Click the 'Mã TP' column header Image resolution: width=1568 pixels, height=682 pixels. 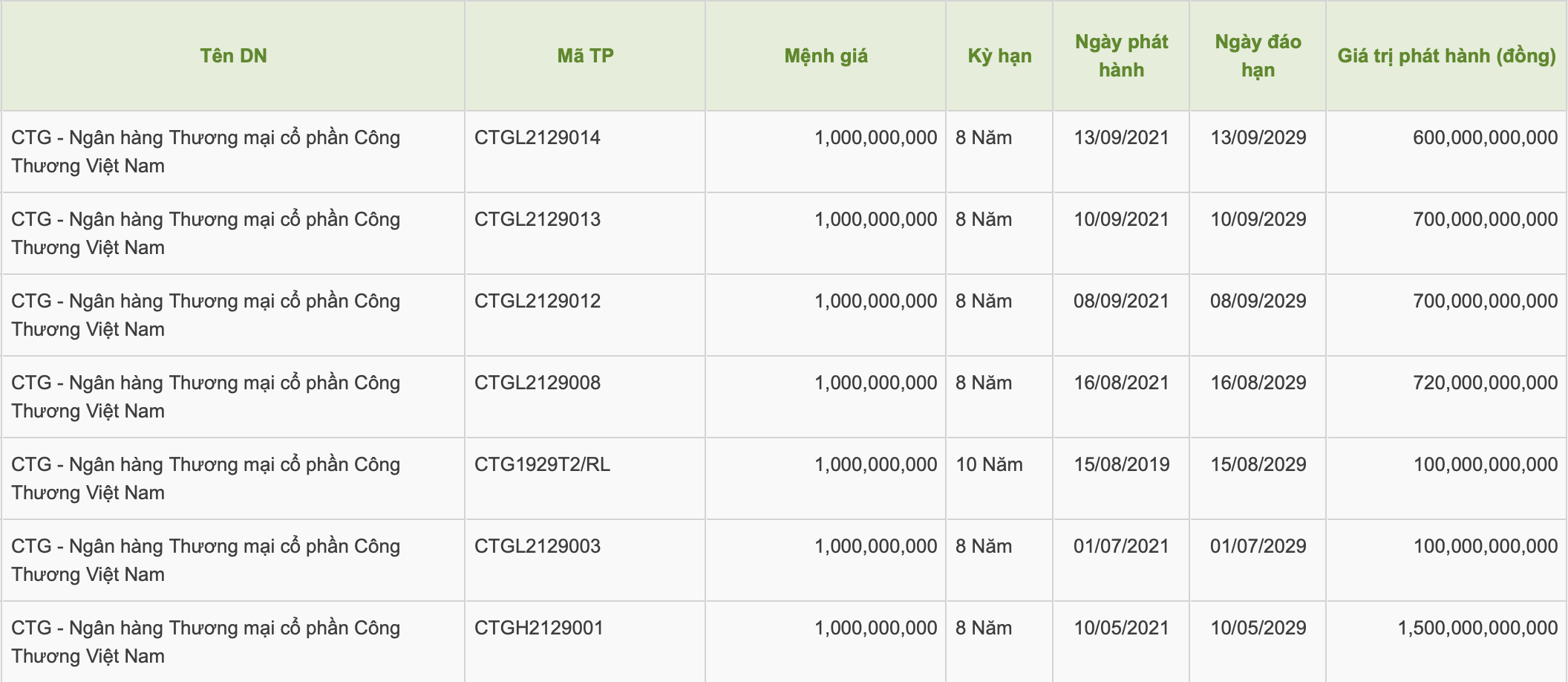pyautogui.click(x=585, y=56)
